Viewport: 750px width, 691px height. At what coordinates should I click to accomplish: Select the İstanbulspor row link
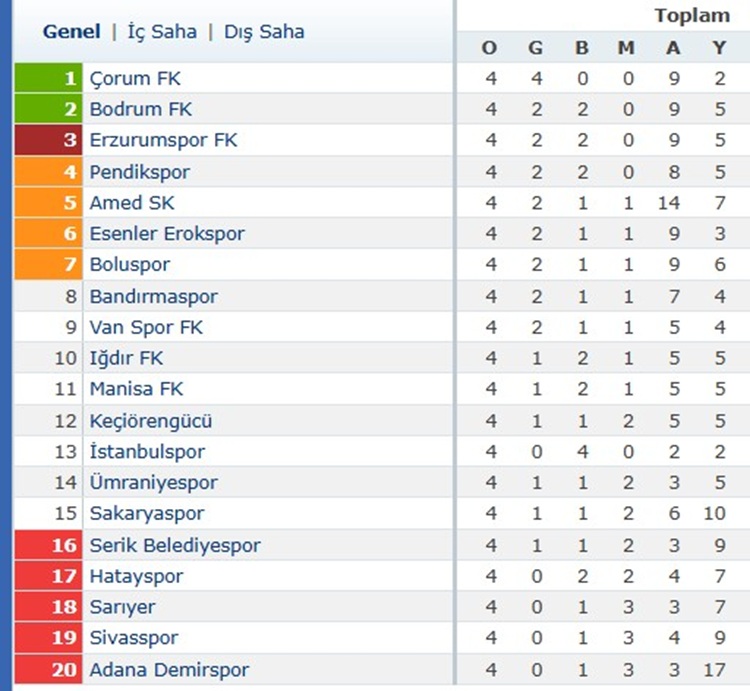pos(147,451)
